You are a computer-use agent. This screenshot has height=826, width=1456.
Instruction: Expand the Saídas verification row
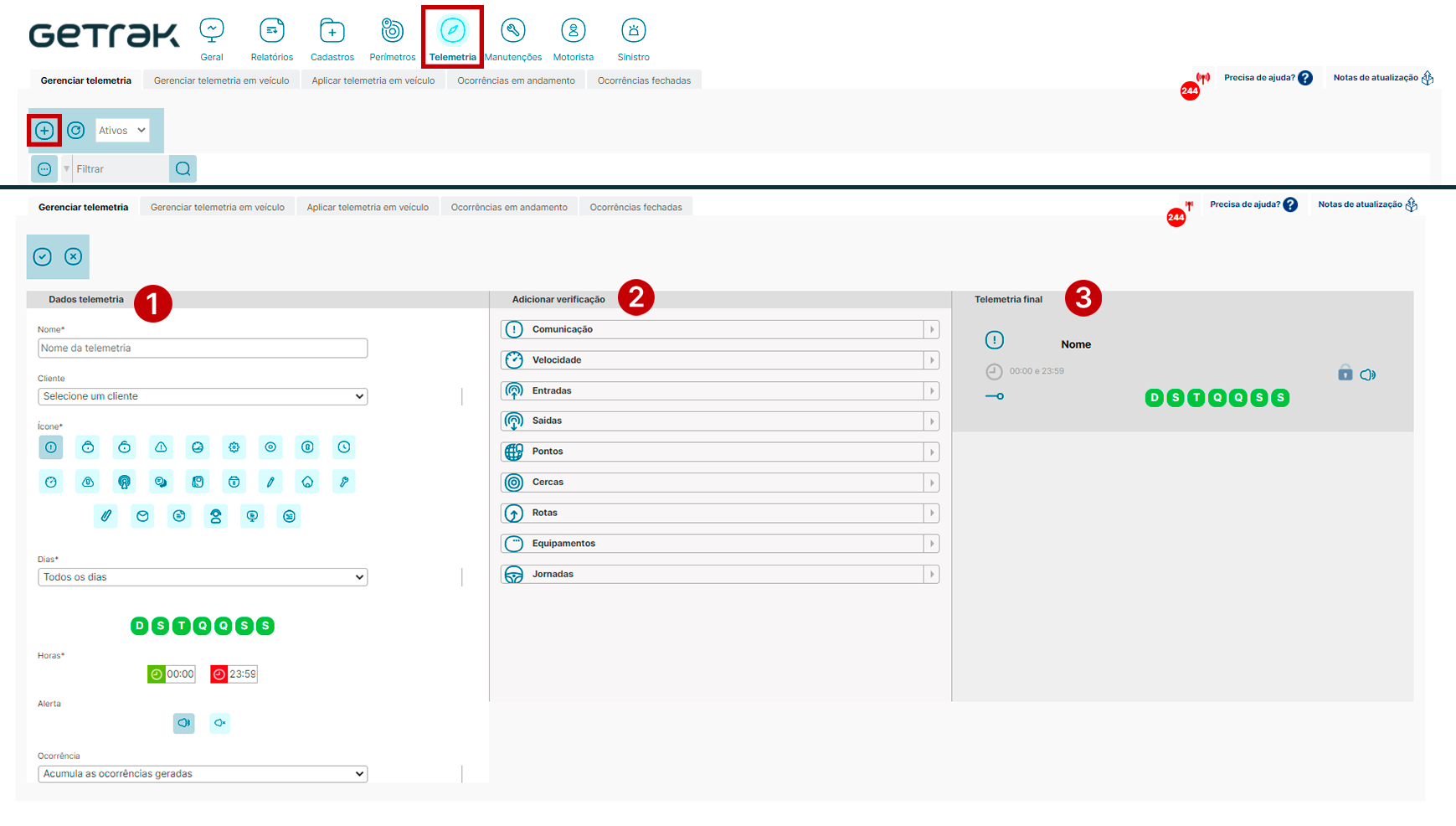pos(720,421)
